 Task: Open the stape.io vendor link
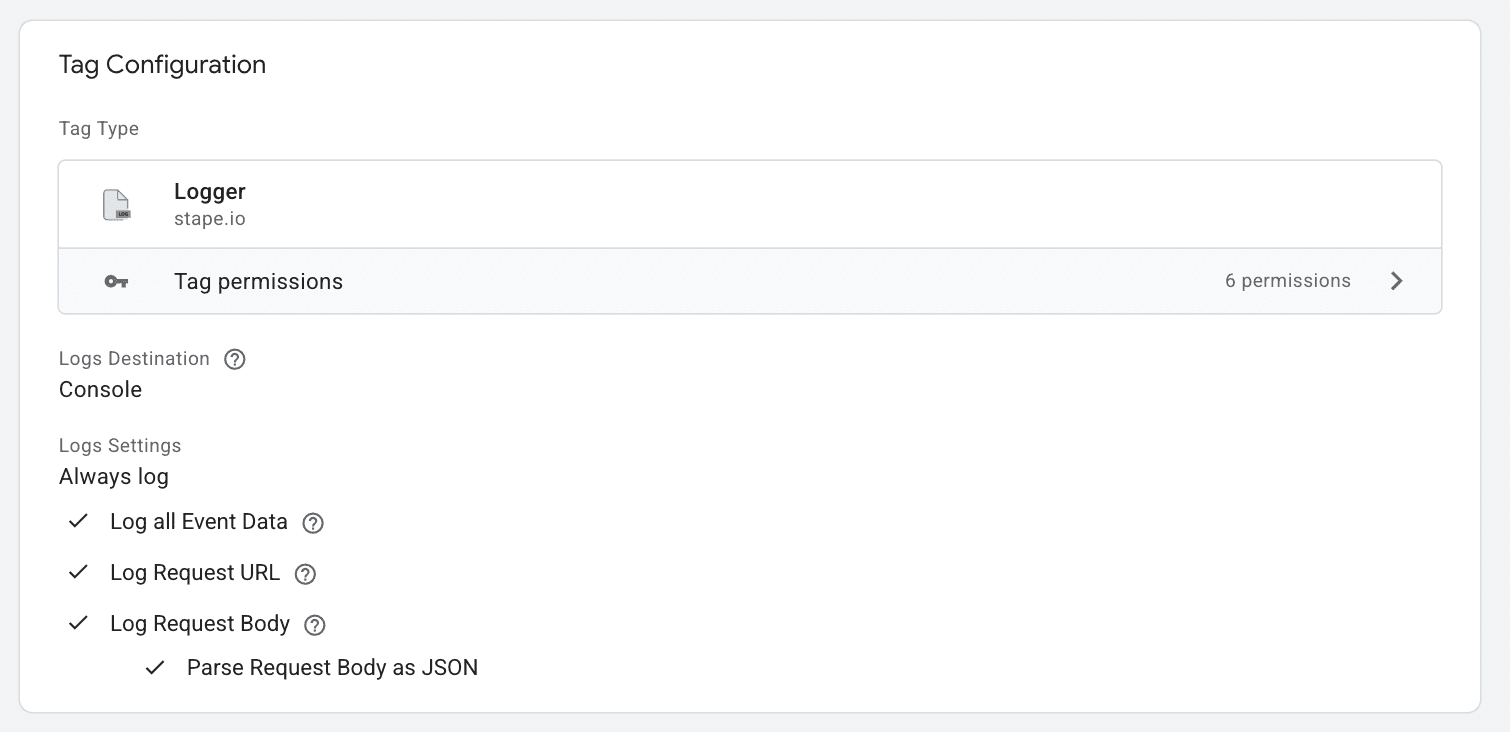tap(209, 218)
